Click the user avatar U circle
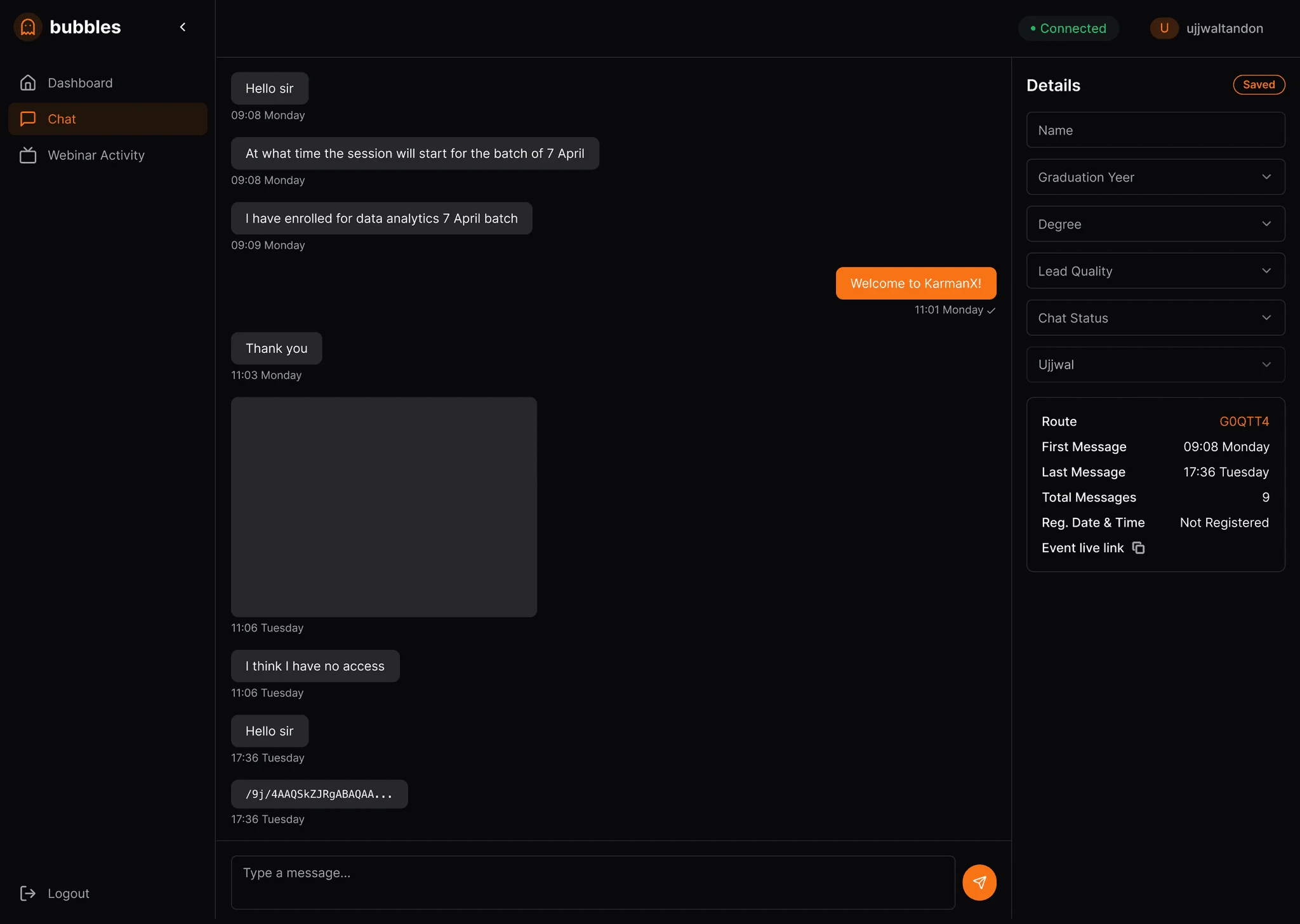 click(1164, 28)
